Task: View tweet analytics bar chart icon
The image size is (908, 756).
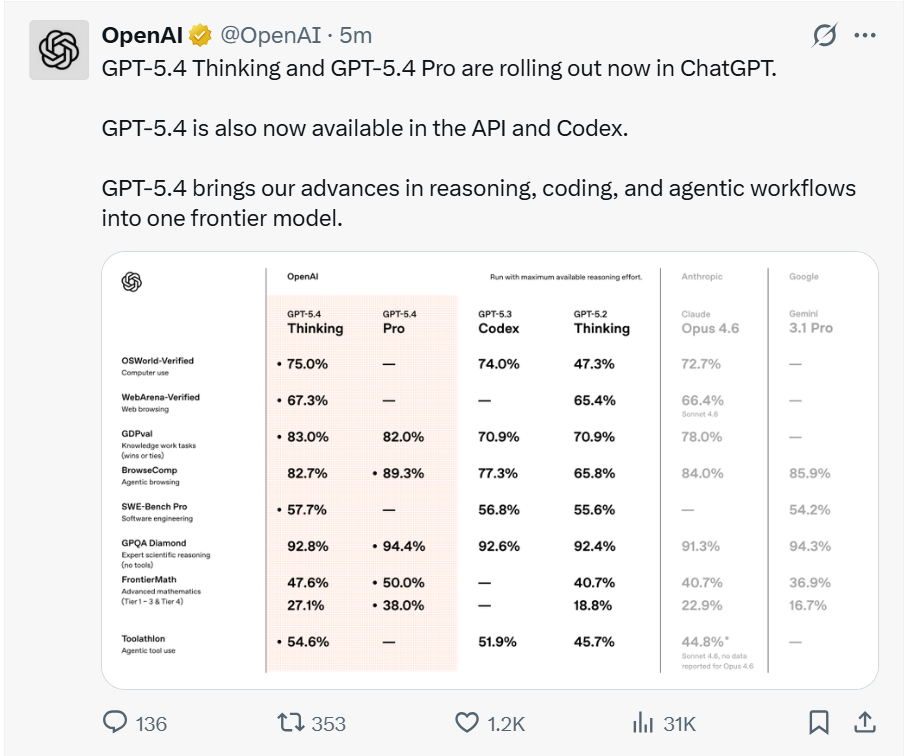Action: pos(643,722)
